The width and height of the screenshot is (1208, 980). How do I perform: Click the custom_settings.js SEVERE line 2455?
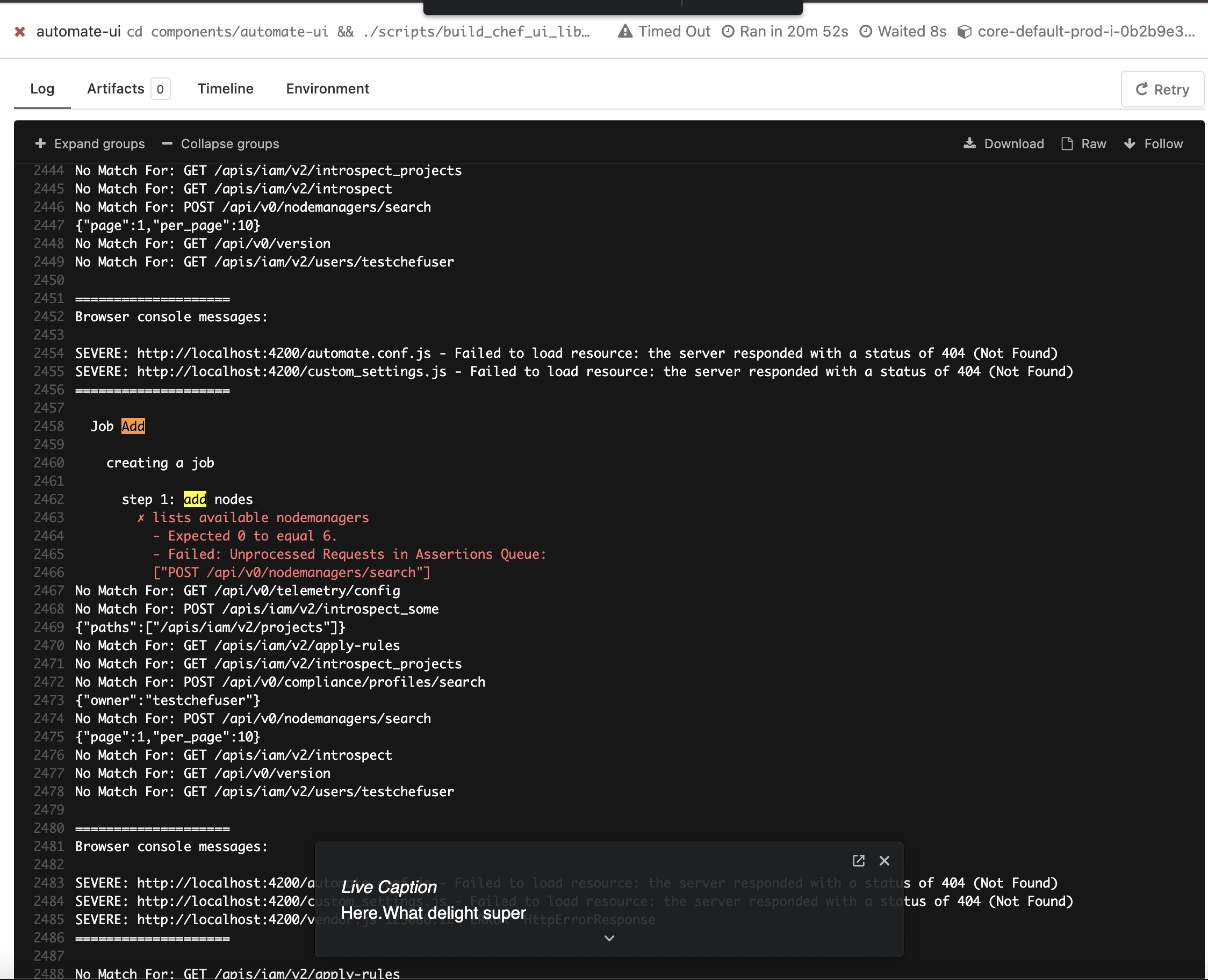tap(574, 371)
